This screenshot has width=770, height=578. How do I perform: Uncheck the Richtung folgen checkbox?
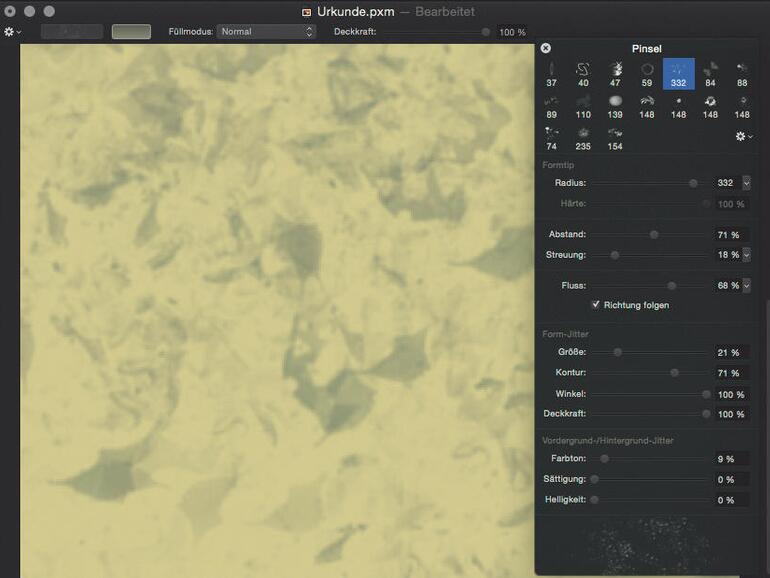[x=596, y=305]
